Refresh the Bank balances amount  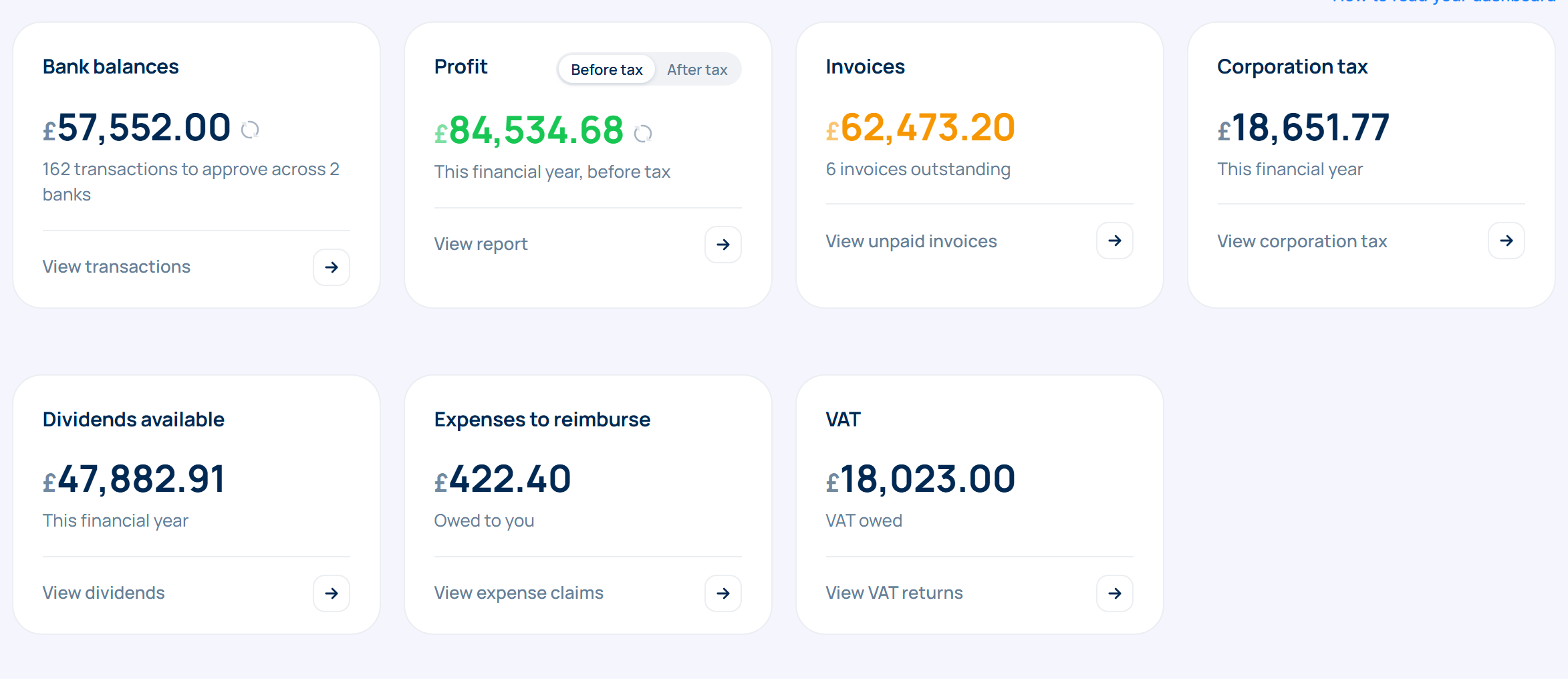(x=250, y=130)
